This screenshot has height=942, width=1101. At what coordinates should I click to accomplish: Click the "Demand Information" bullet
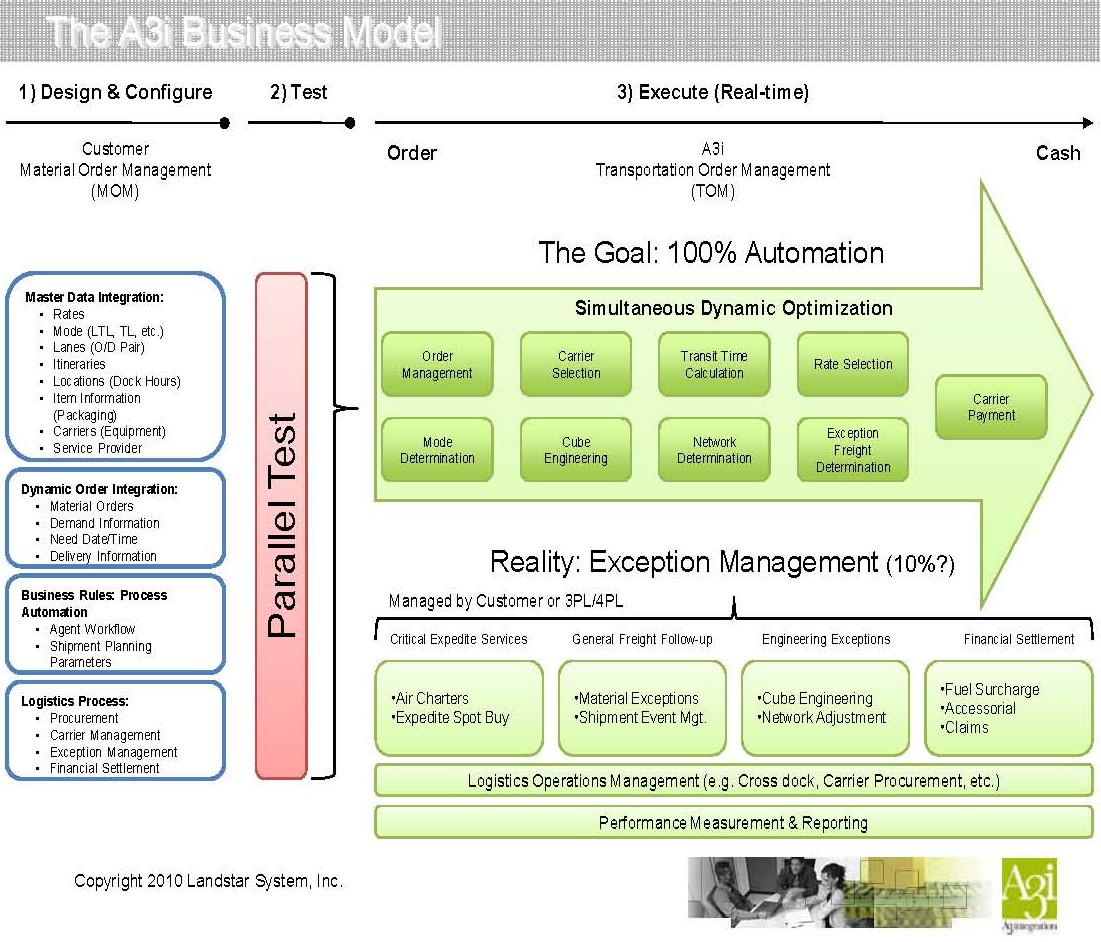pos(105,523)
